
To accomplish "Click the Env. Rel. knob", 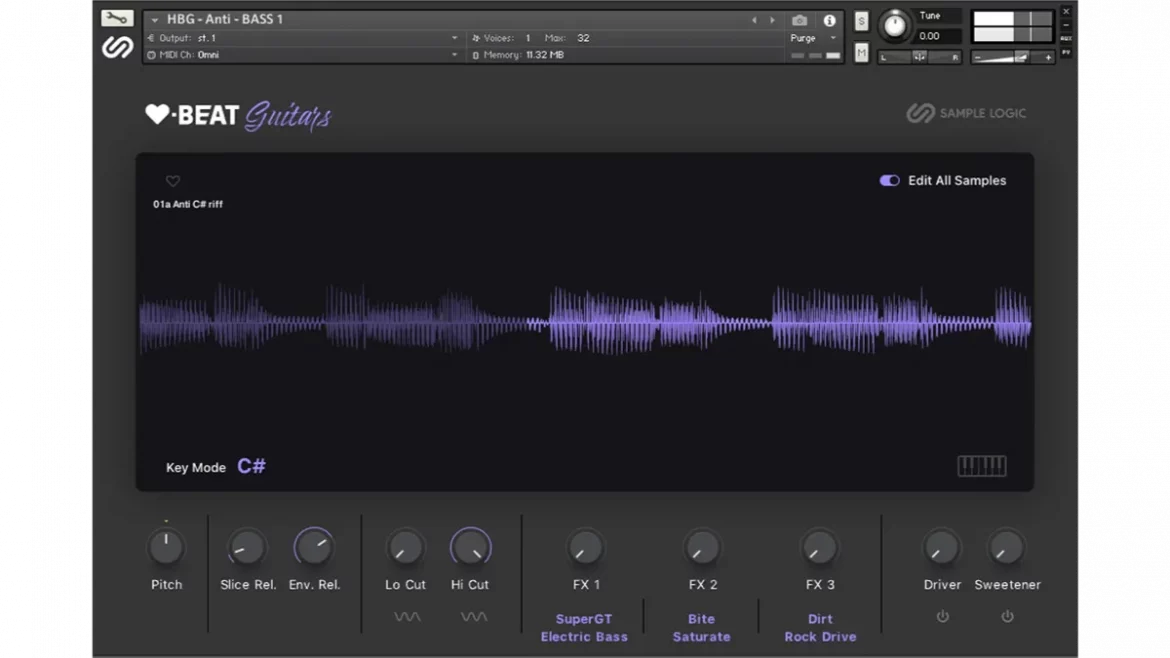I will coord(313,547).
